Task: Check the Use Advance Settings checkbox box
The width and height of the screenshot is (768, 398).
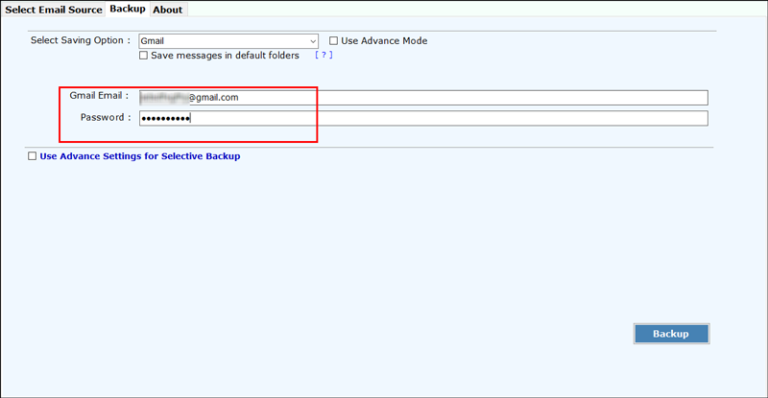Action: (x=32, y=156)
